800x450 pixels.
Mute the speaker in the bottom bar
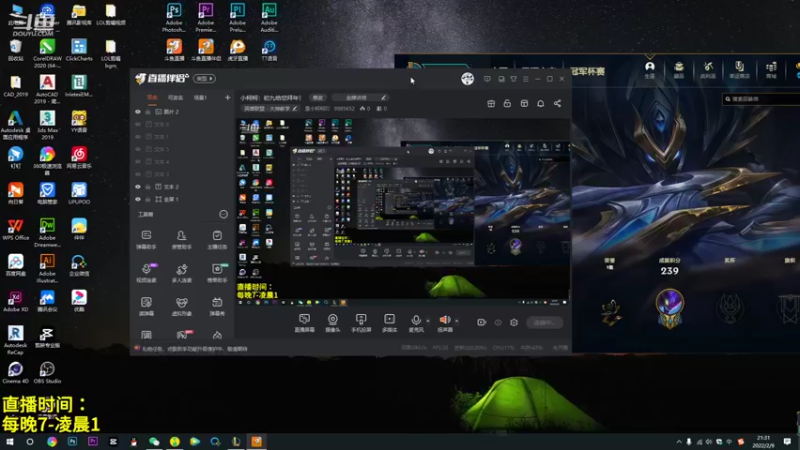tap(445, 320)
